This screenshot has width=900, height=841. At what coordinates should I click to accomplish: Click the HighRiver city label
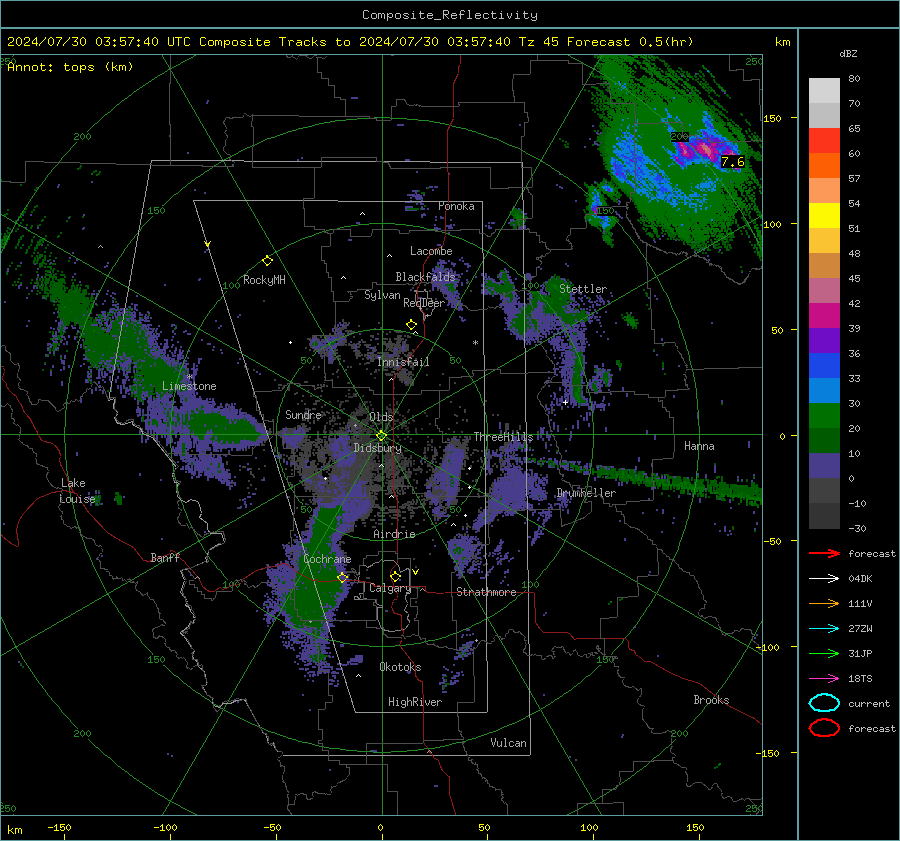pos(415,702)
